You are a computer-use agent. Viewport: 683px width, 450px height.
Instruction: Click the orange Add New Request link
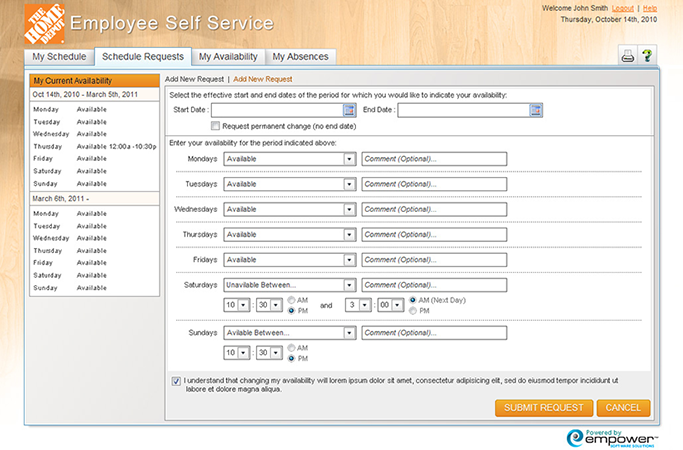point(263,78)
